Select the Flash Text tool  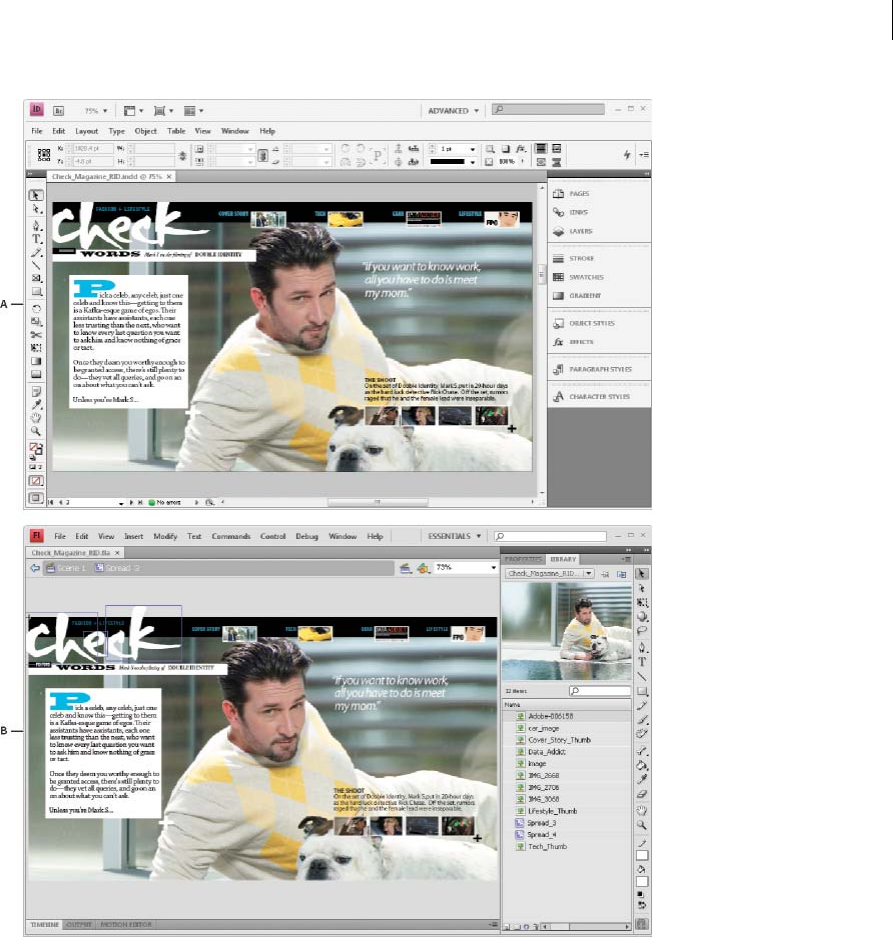[x=642, y=662]
